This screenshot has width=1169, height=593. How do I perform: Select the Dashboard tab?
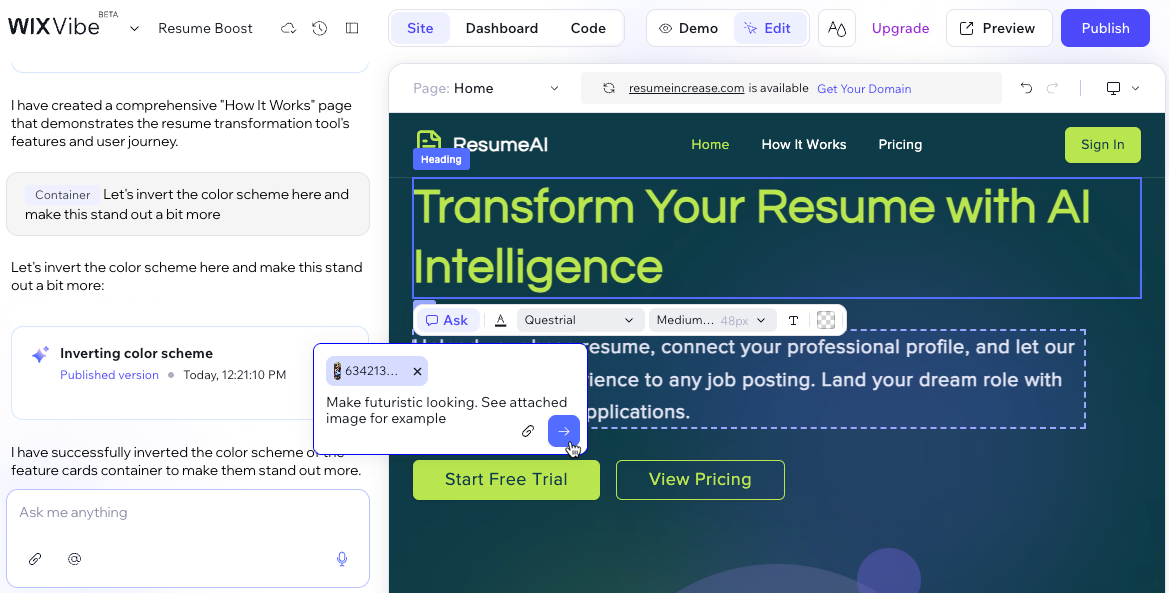(x=502, y=28)
